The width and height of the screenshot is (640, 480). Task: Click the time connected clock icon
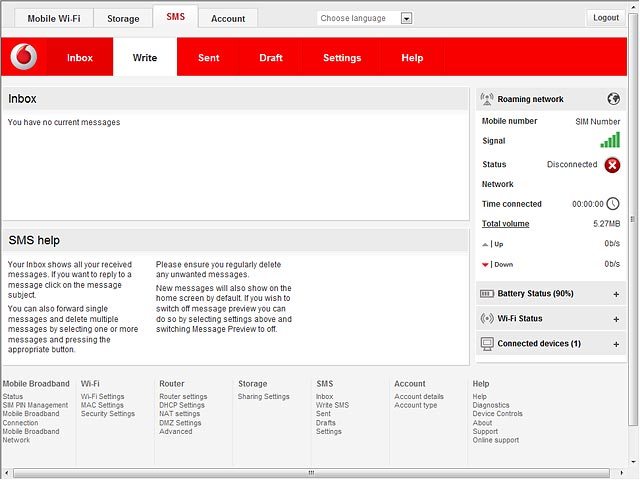click(x=613, y=204)
